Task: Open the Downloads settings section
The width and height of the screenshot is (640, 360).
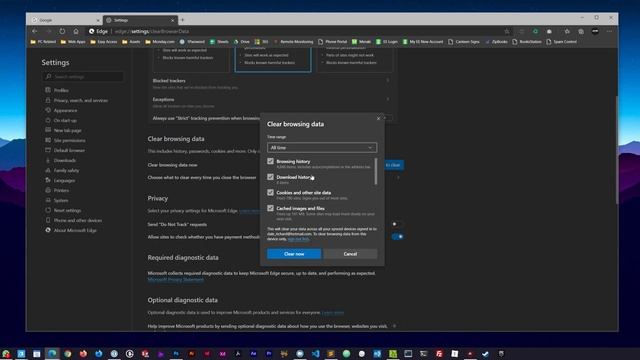Action: pyautogui.click(x=64, y=160)
